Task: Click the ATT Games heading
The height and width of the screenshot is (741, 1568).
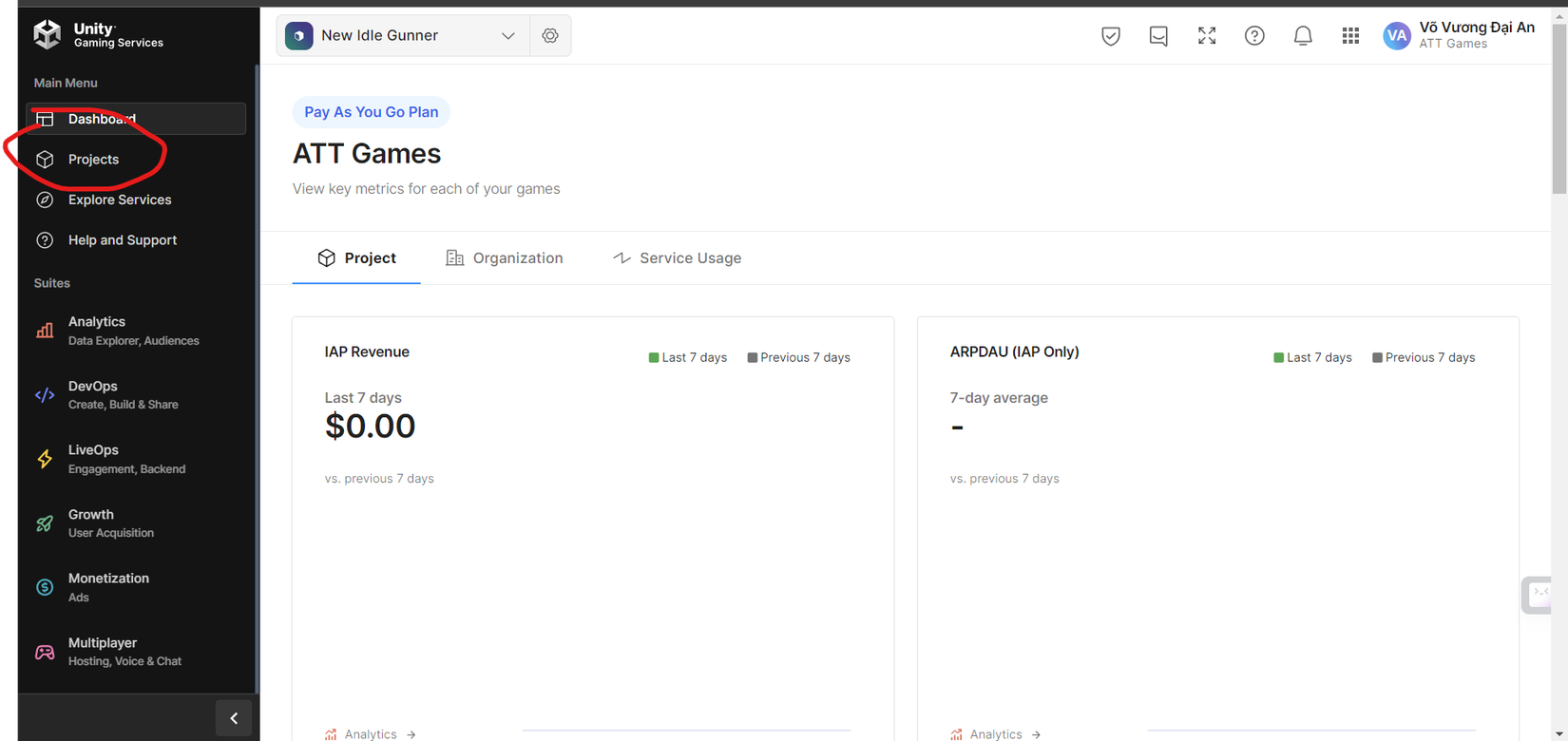Action: pos(367,154)
